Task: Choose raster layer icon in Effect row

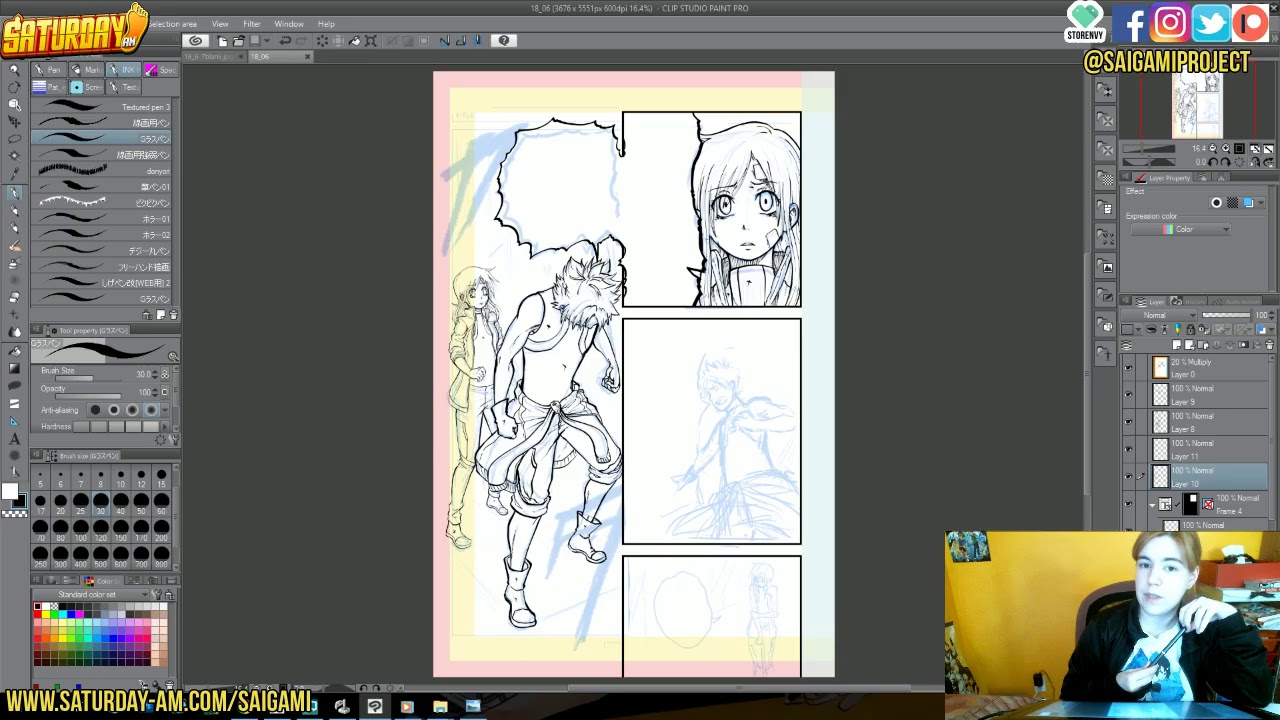Action: tap(1232, 203)
